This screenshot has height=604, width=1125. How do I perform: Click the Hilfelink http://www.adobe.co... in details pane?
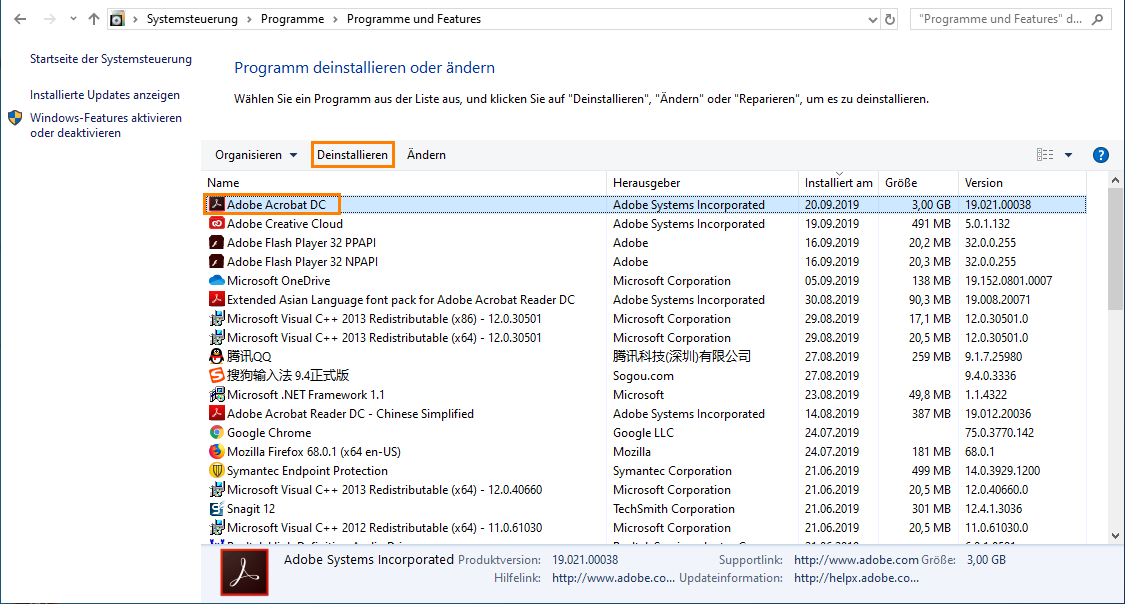pos(613,578)
